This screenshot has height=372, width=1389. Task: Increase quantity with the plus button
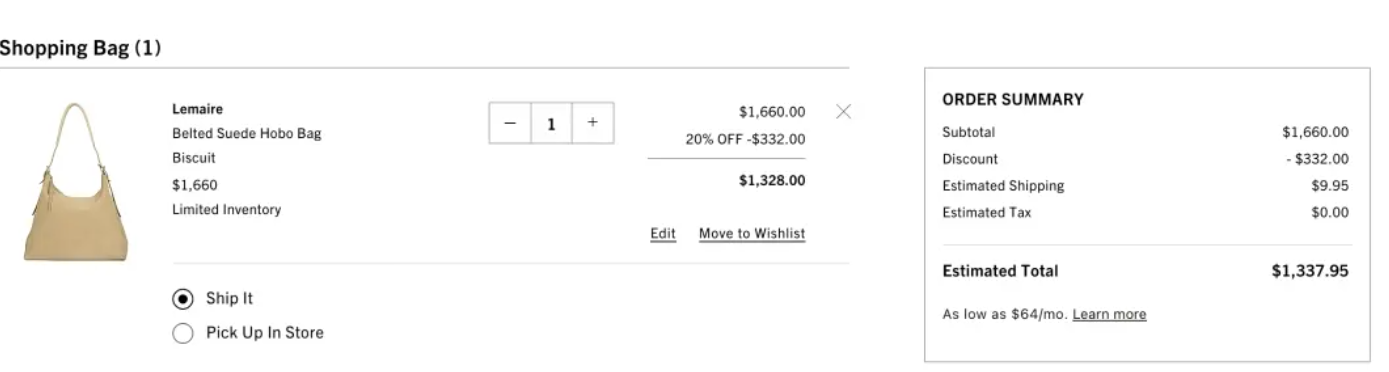click(x=593, y=123)
